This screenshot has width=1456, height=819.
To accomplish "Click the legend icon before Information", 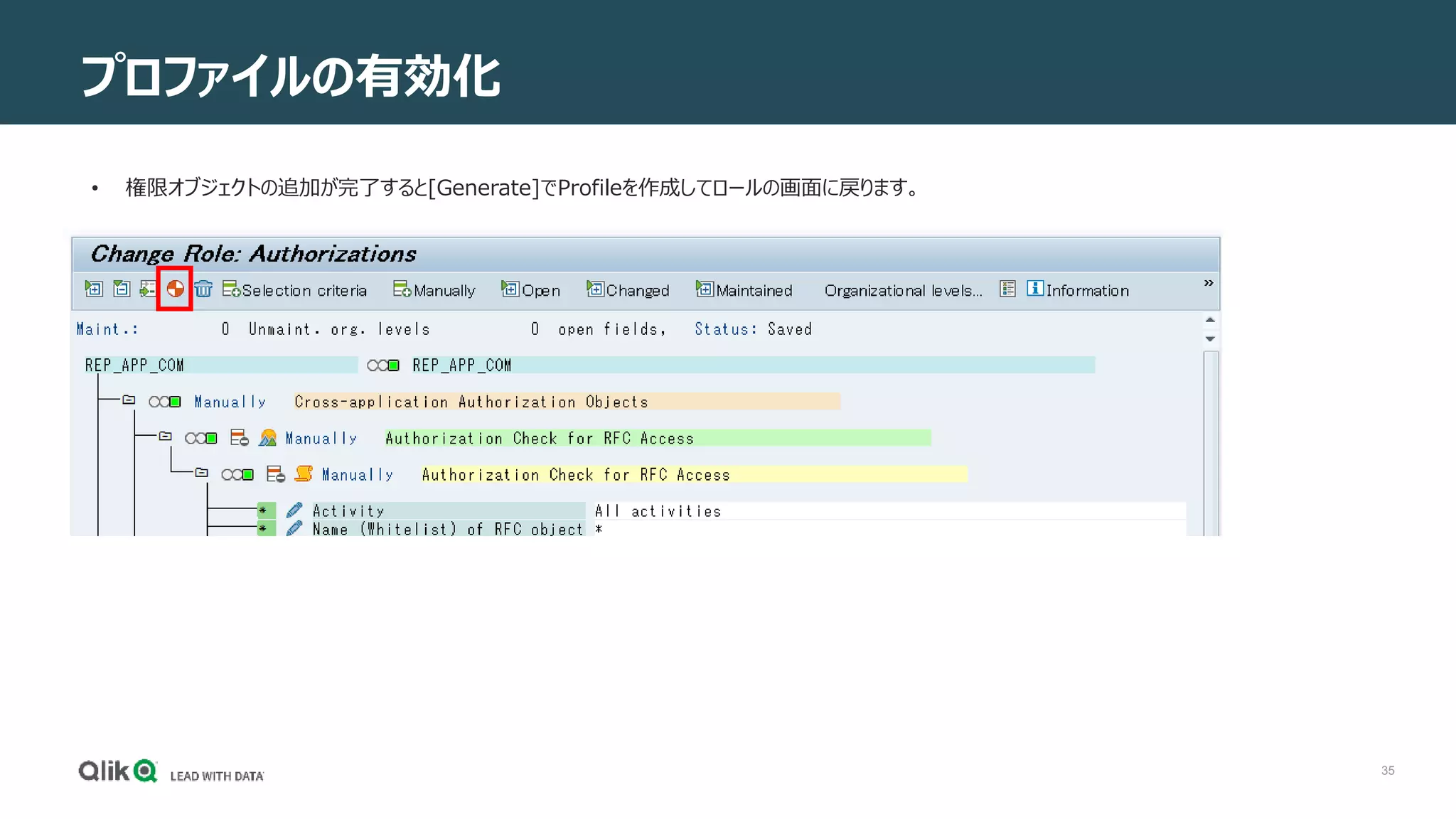I will [x=1007, y=289].
